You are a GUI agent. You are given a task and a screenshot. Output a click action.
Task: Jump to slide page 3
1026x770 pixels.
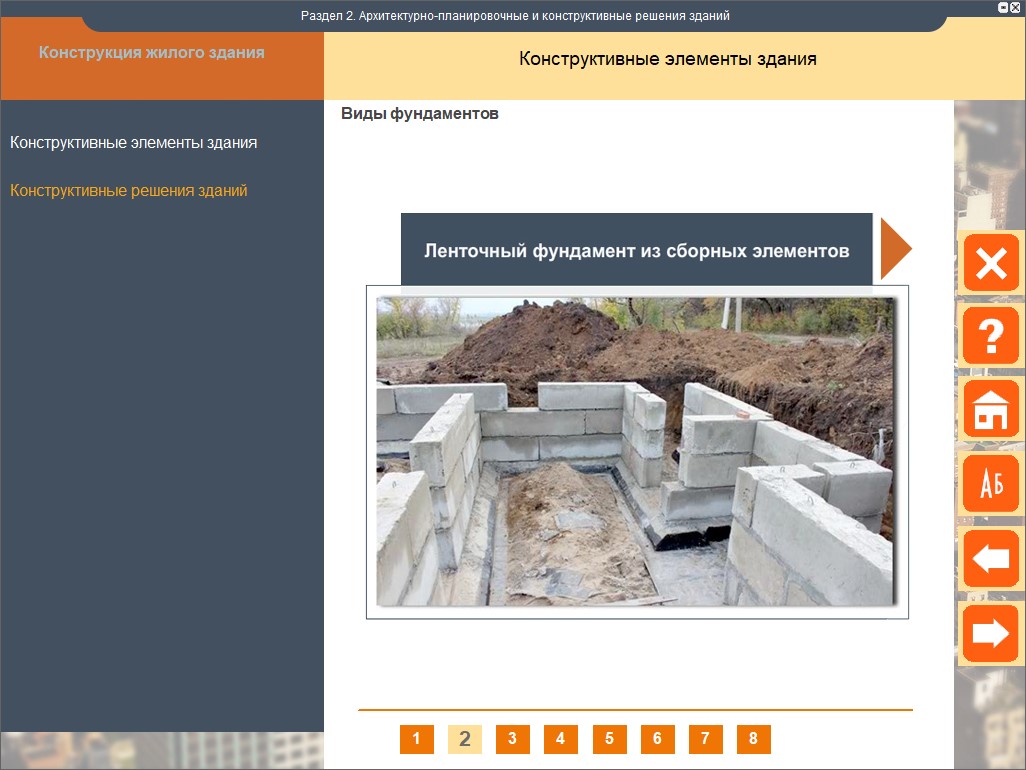click(512, 739)
